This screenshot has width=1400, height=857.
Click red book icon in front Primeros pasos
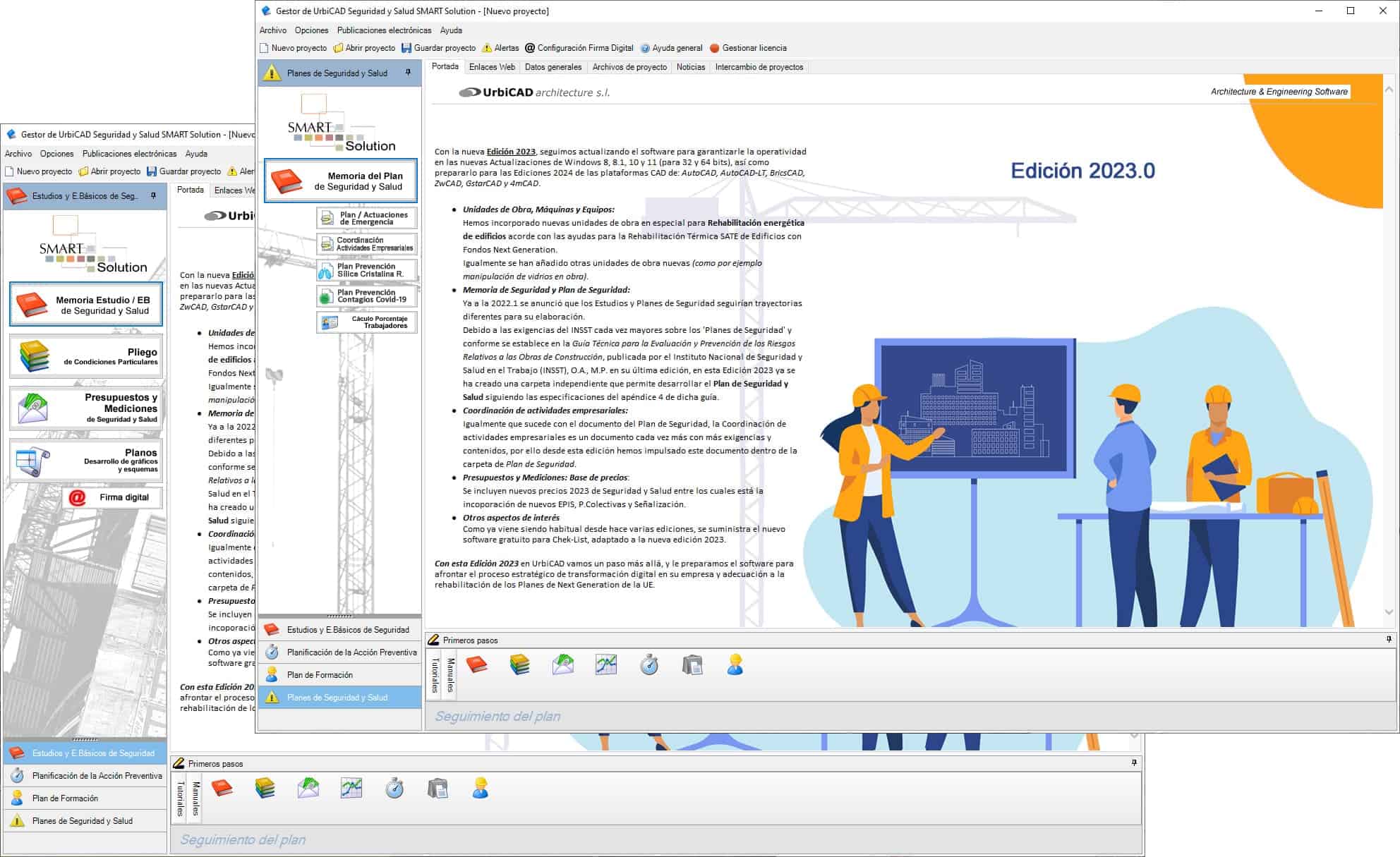(477, 664)
